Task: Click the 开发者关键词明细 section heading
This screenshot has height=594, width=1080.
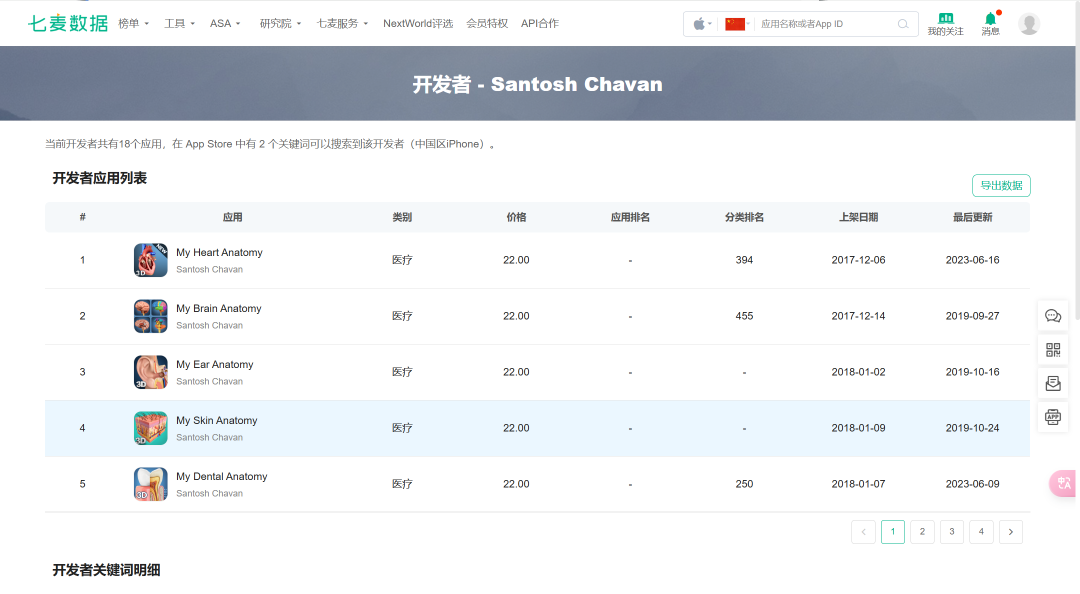Action: coord(106,570)
